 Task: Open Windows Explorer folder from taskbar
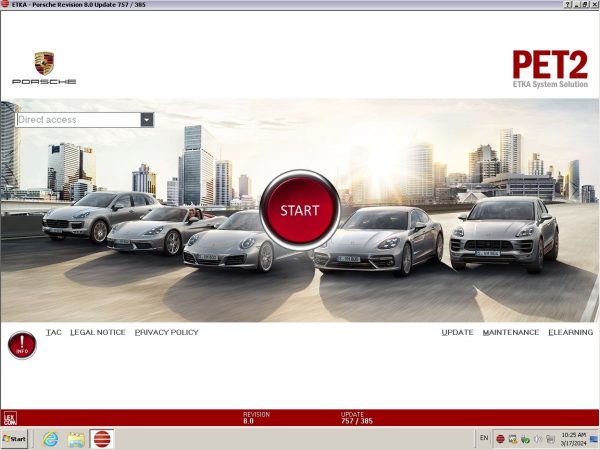[x=76, y=439]
